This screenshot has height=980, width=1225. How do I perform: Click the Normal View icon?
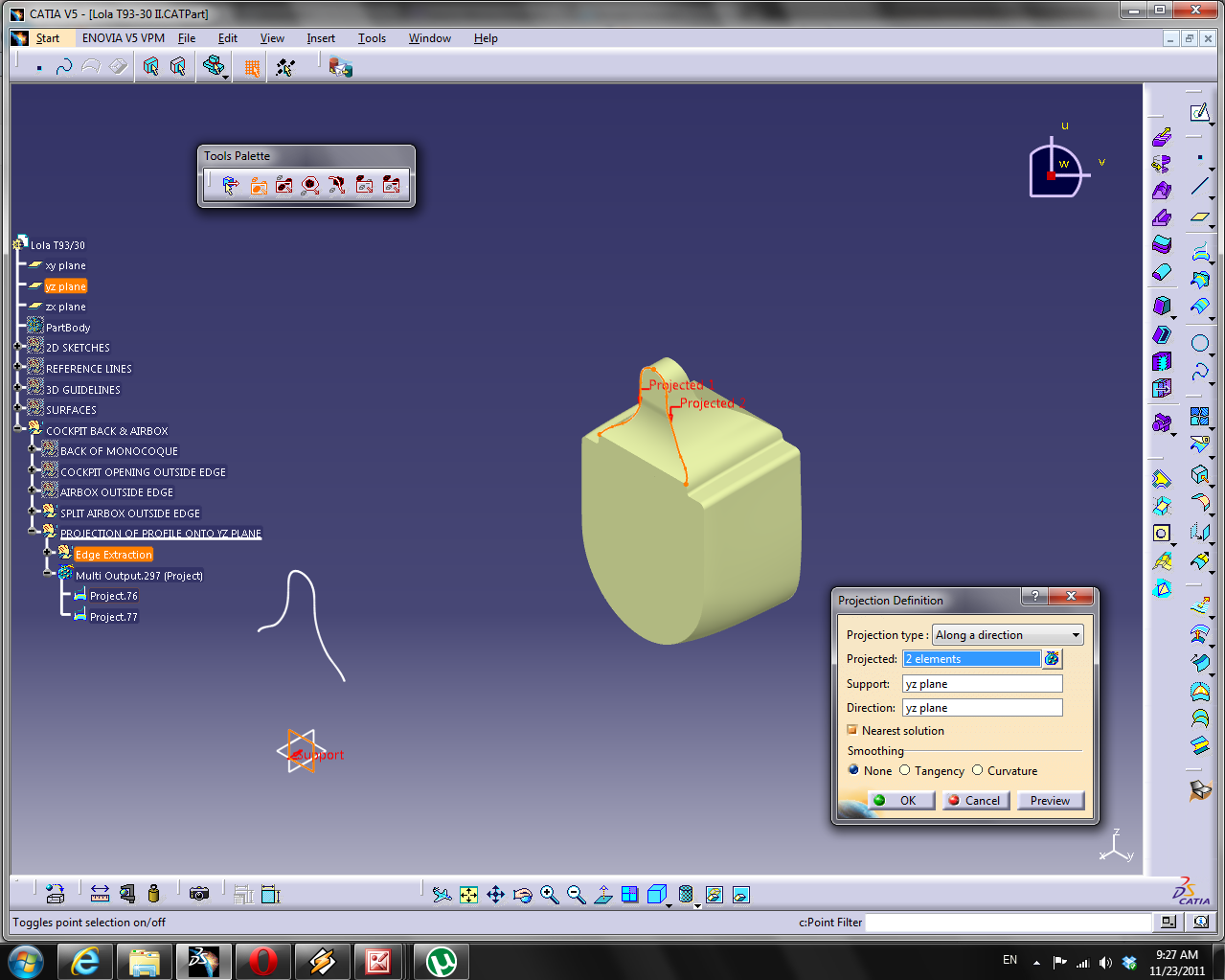point(602,895)
